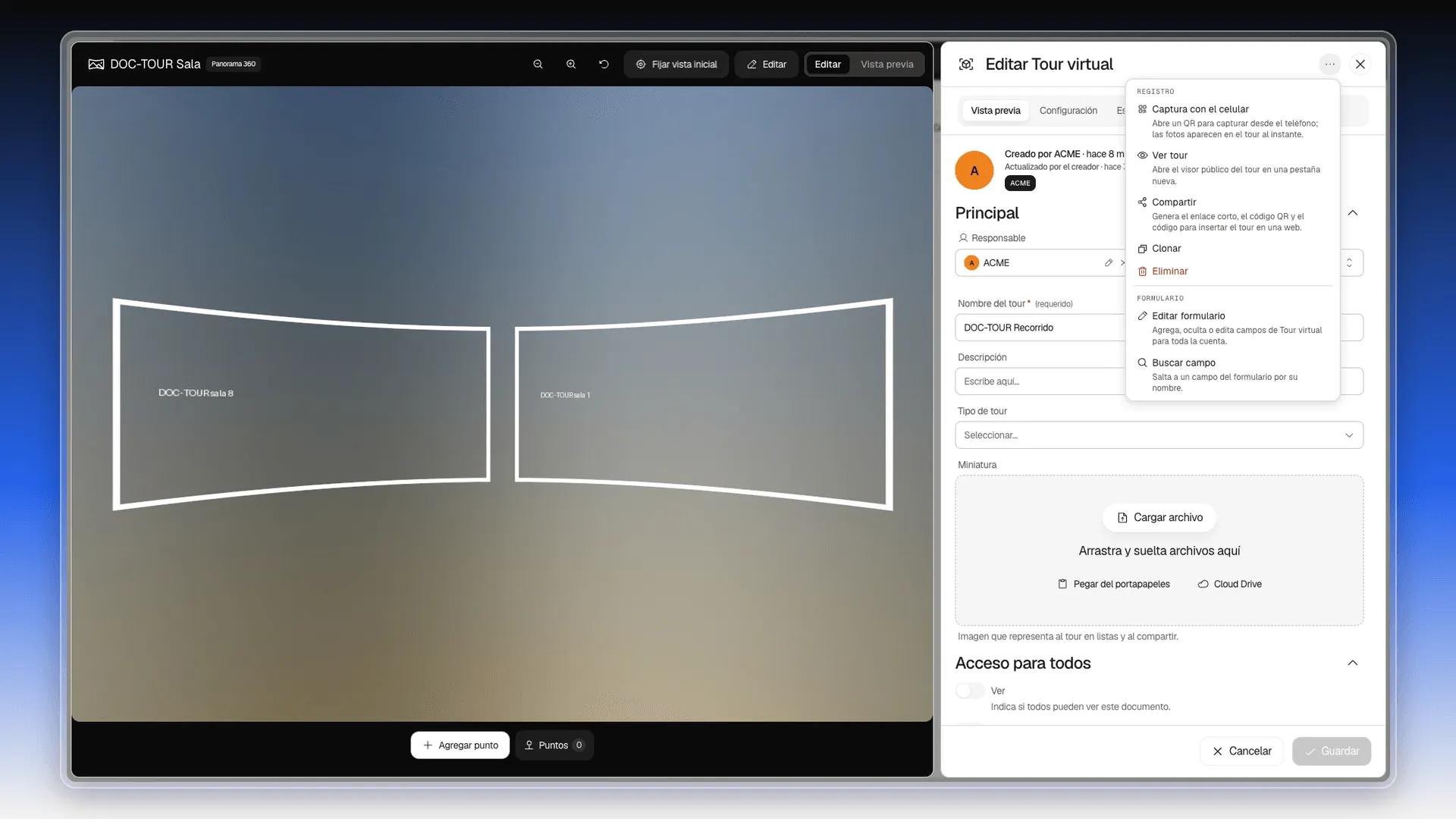Click the panorama image icon by DOC-TOUR Sala

point(96,64)
